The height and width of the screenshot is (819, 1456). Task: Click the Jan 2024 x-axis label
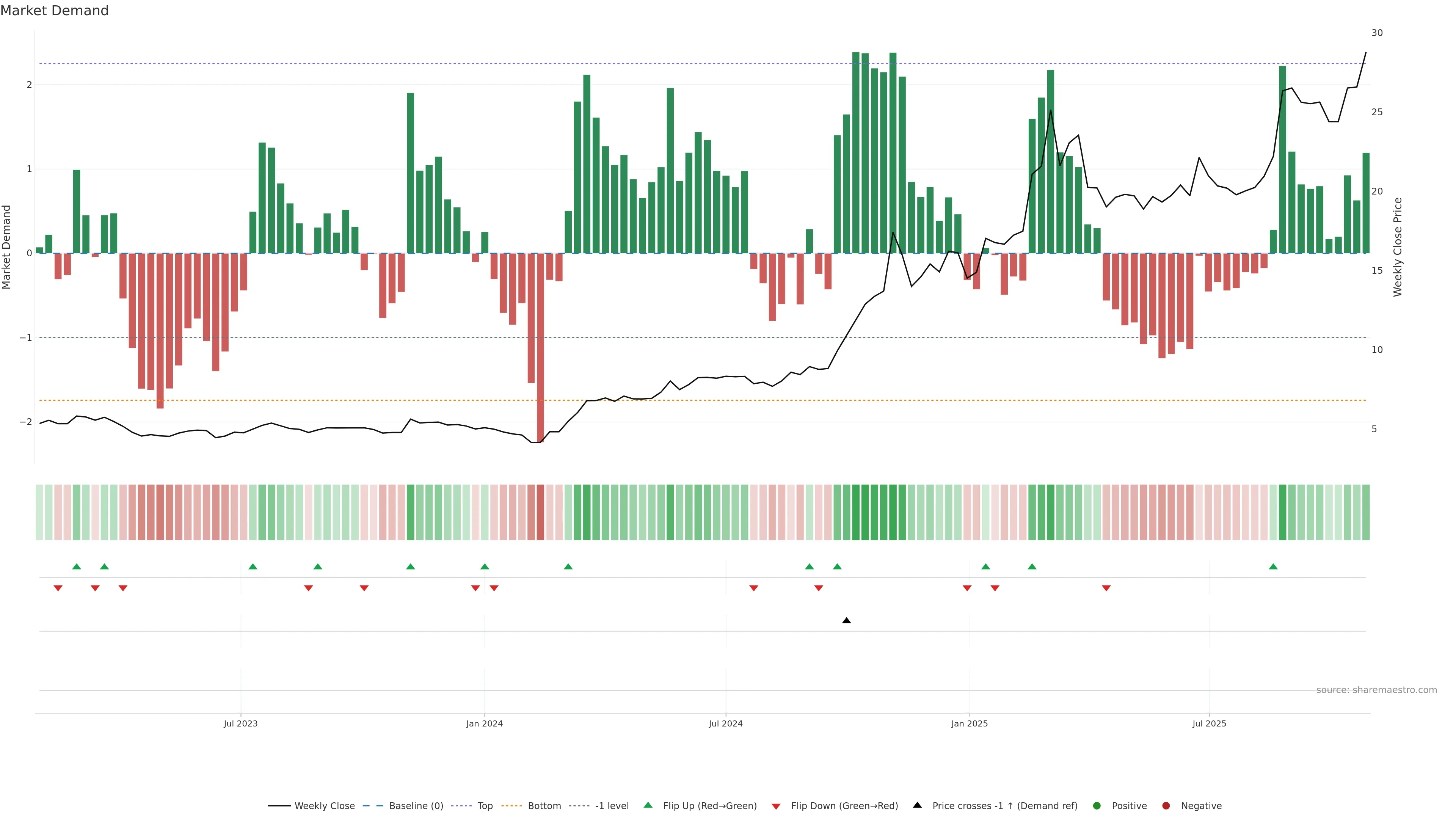tap(485, 723)
